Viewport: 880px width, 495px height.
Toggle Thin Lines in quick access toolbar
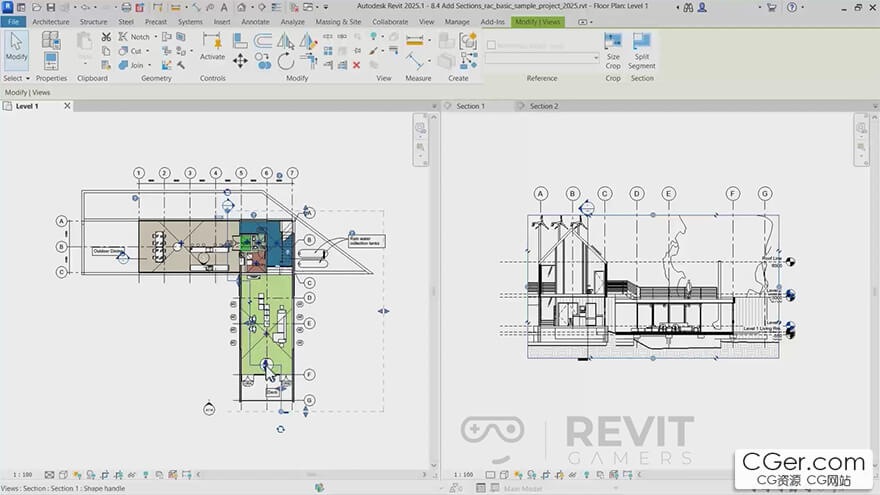pos(276,7)
